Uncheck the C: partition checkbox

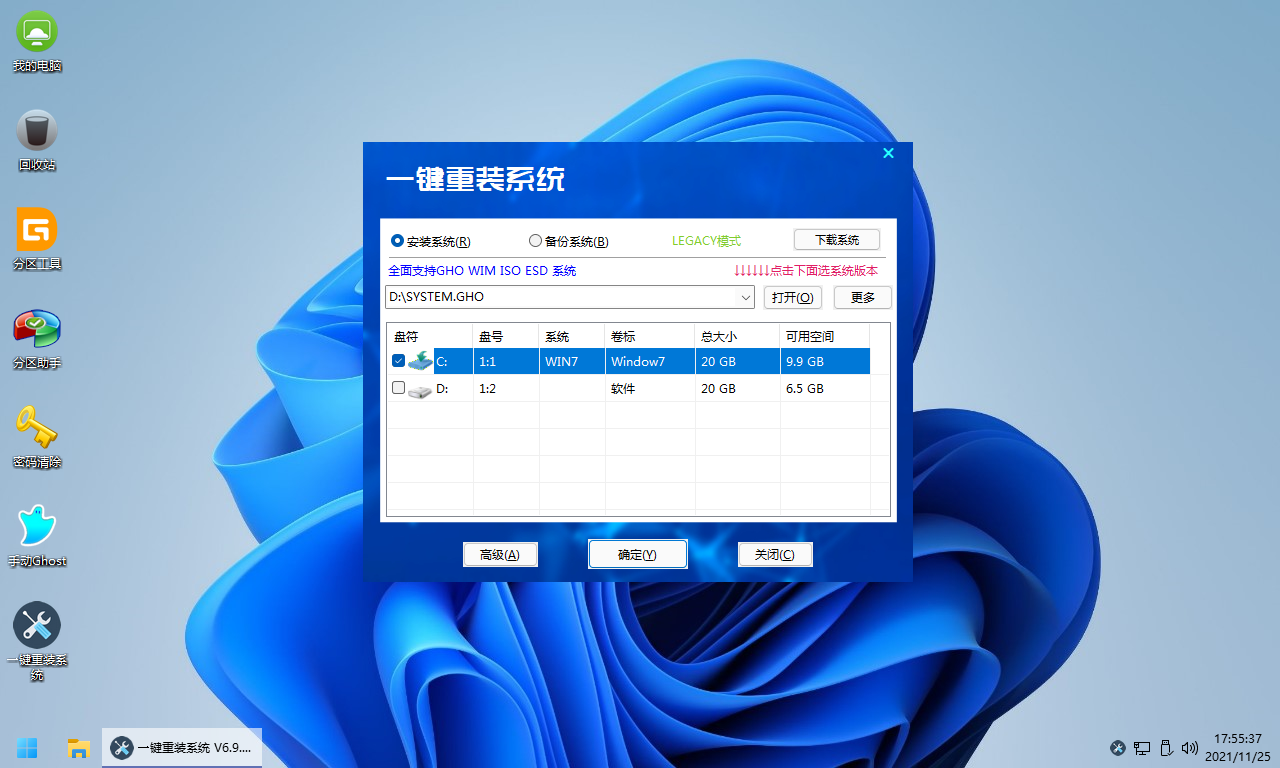pyautogui.click(x=399, y=361)
